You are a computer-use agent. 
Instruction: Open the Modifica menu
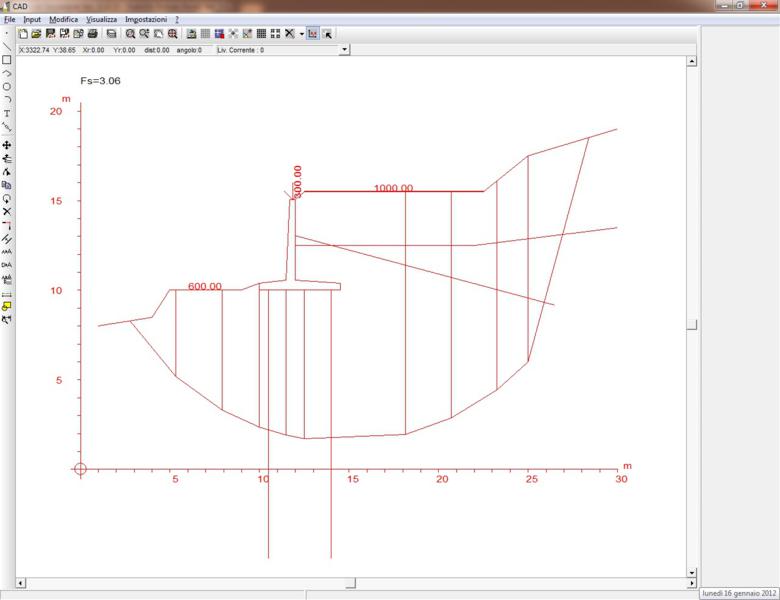click(63, 19)
